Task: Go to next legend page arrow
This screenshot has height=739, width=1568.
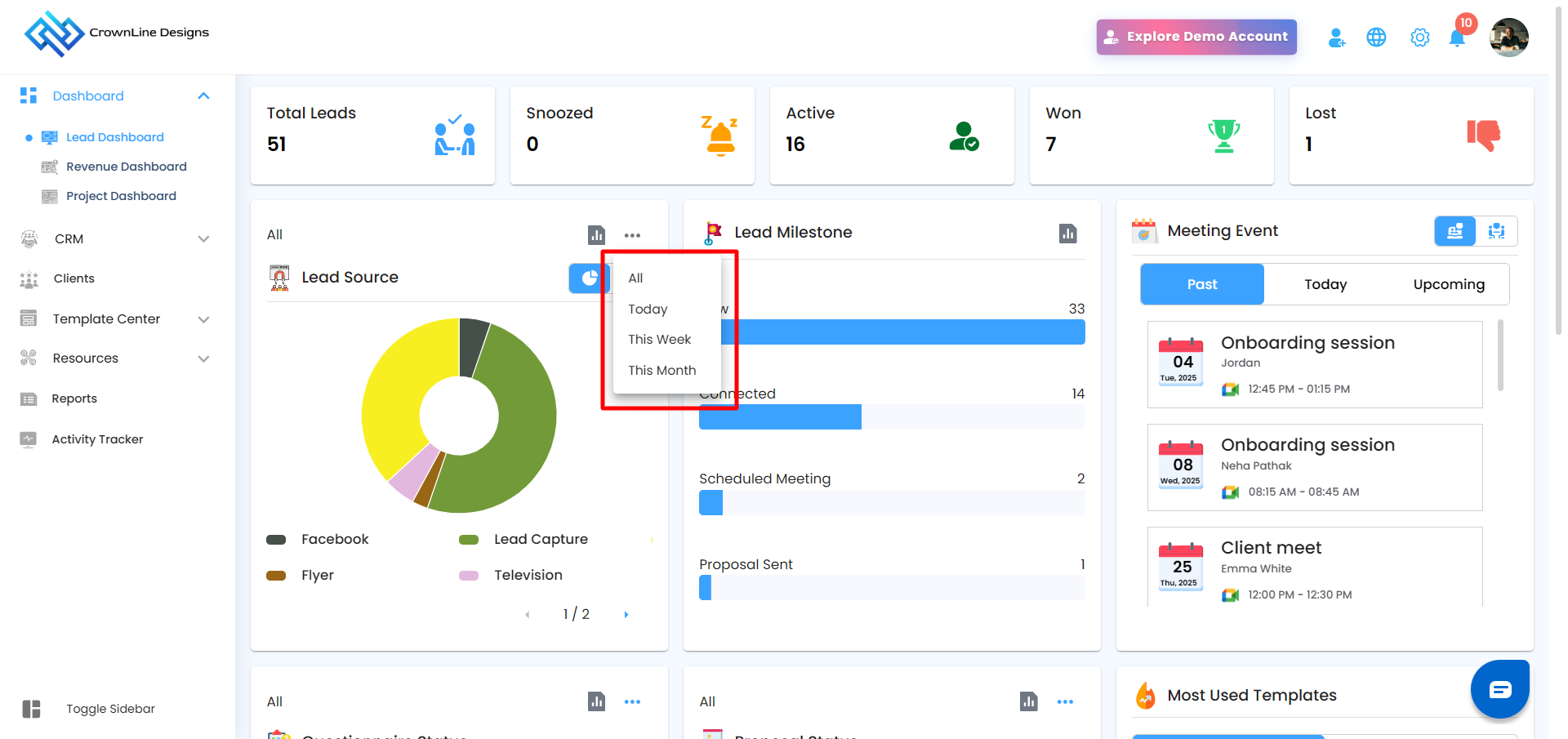Action: (626, 615)
